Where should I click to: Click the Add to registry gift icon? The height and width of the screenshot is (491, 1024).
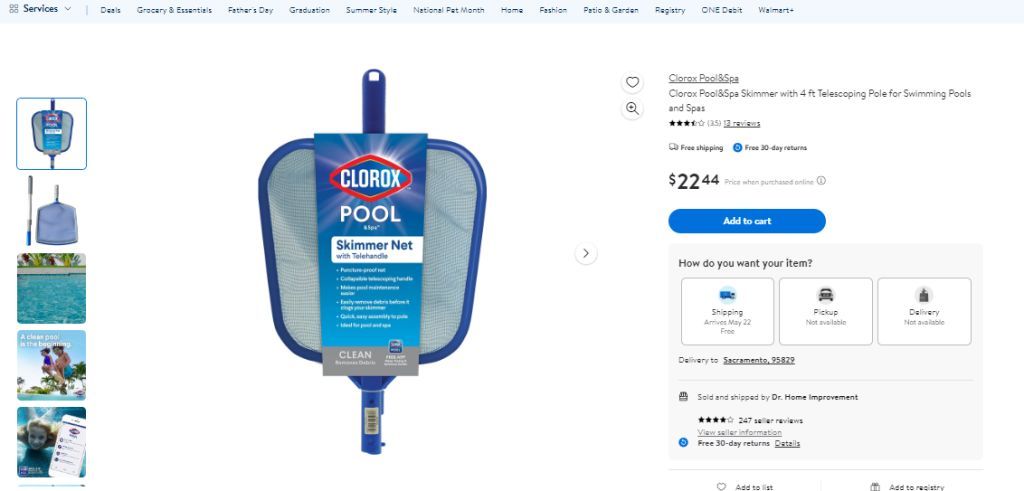coord(875,487)
